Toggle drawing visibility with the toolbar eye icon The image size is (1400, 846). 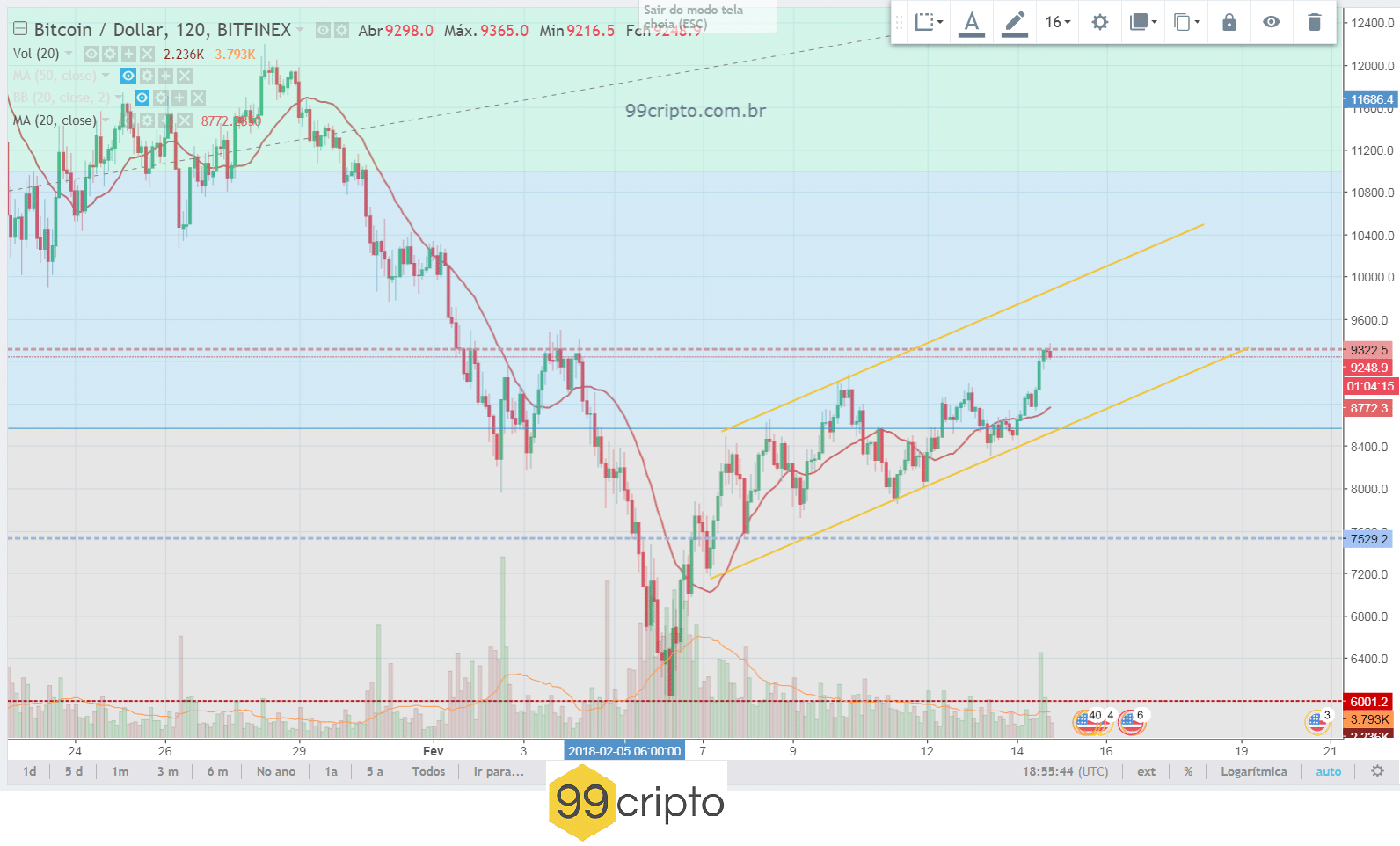[x=1271, y=22]
